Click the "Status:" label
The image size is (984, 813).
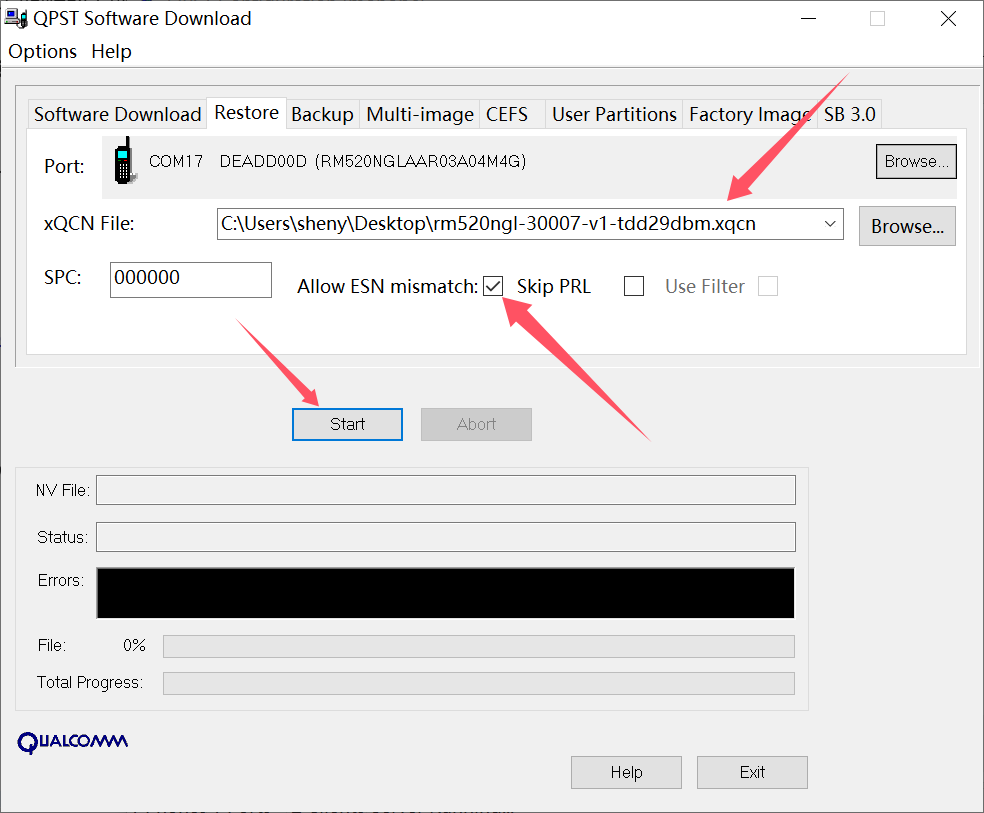click(62, 537)
